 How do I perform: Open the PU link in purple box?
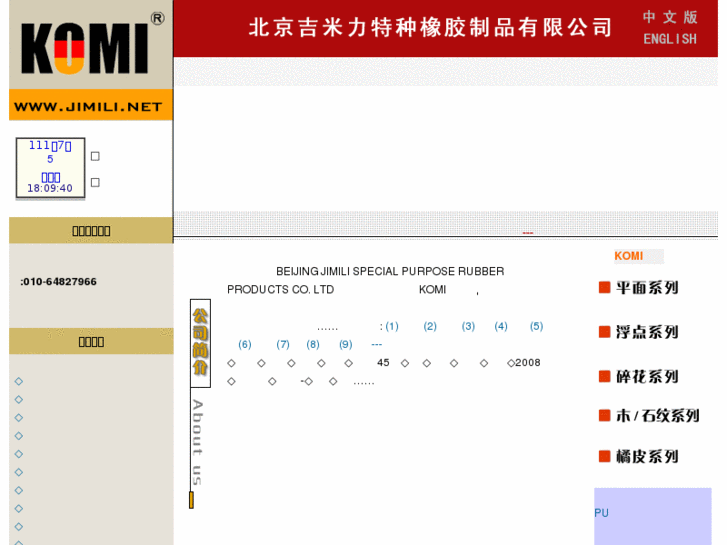click(601, 513)
